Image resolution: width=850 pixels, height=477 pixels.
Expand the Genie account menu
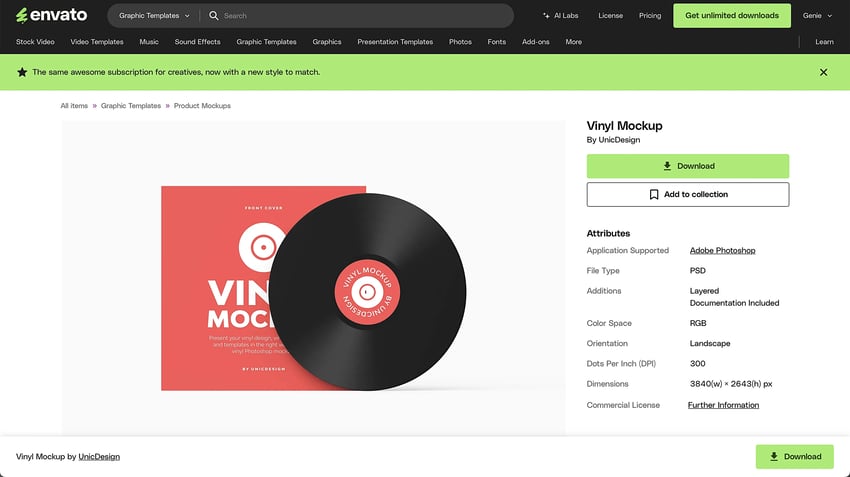pyautogui.click(x=817, y=16)
